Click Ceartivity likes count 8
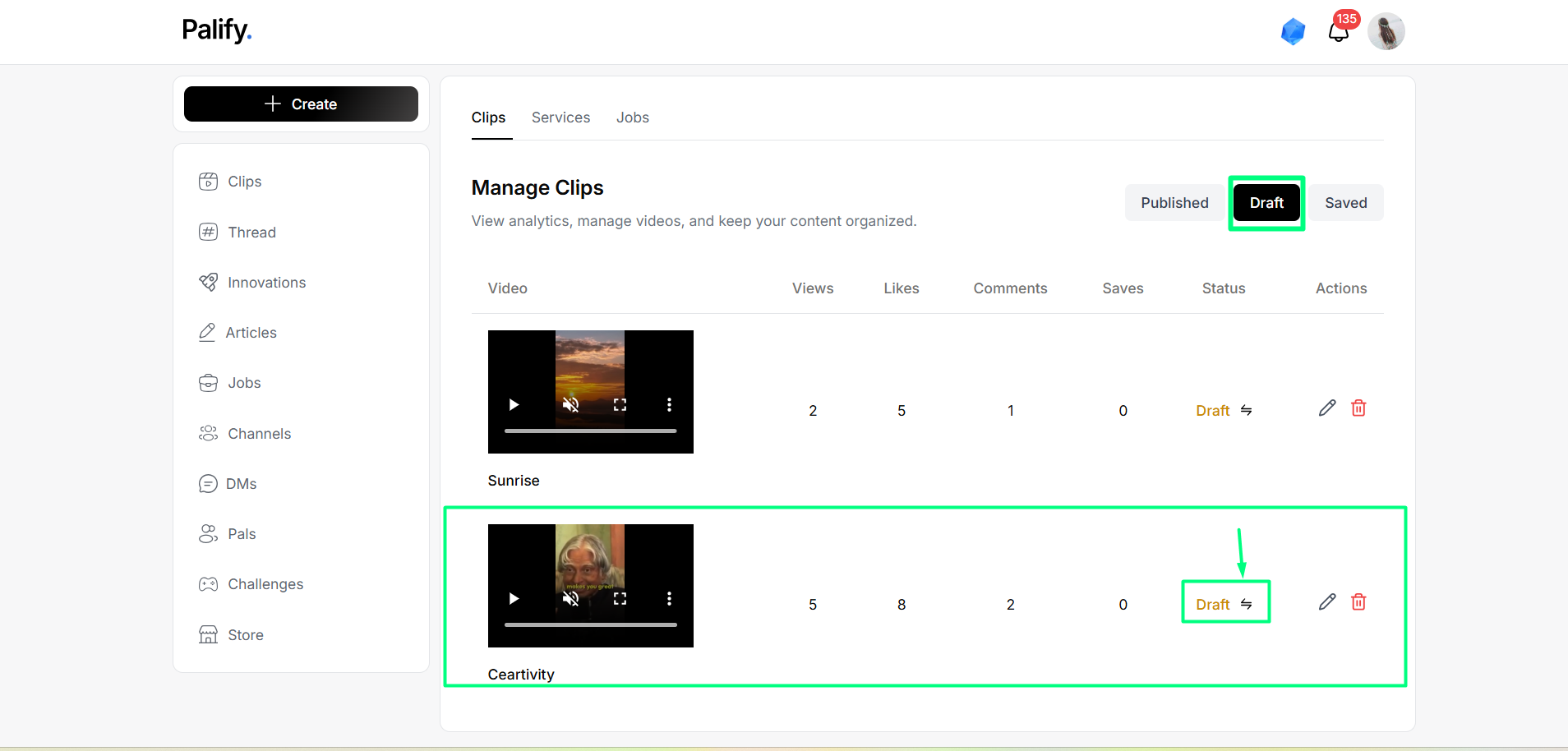The height and width of the screenshot is (751, 1568). (902, 605)
